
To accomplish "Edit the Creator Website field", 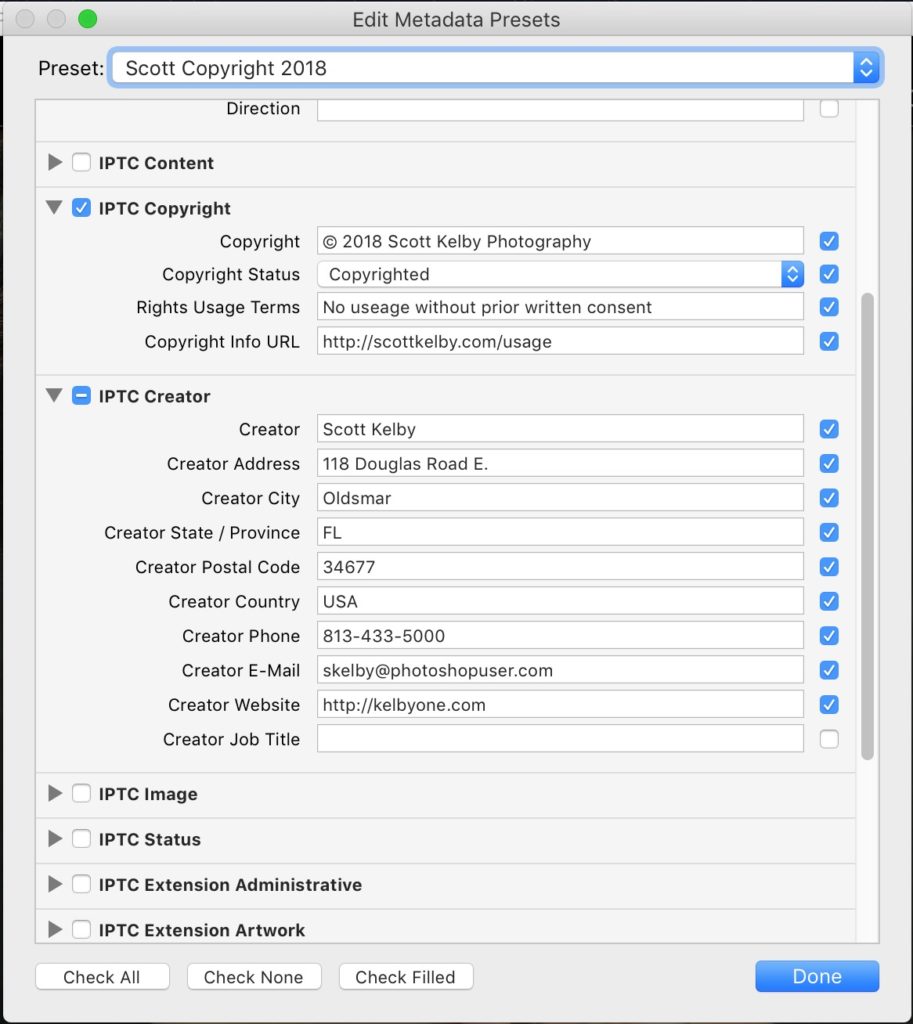I will click(x=560, y=705).
